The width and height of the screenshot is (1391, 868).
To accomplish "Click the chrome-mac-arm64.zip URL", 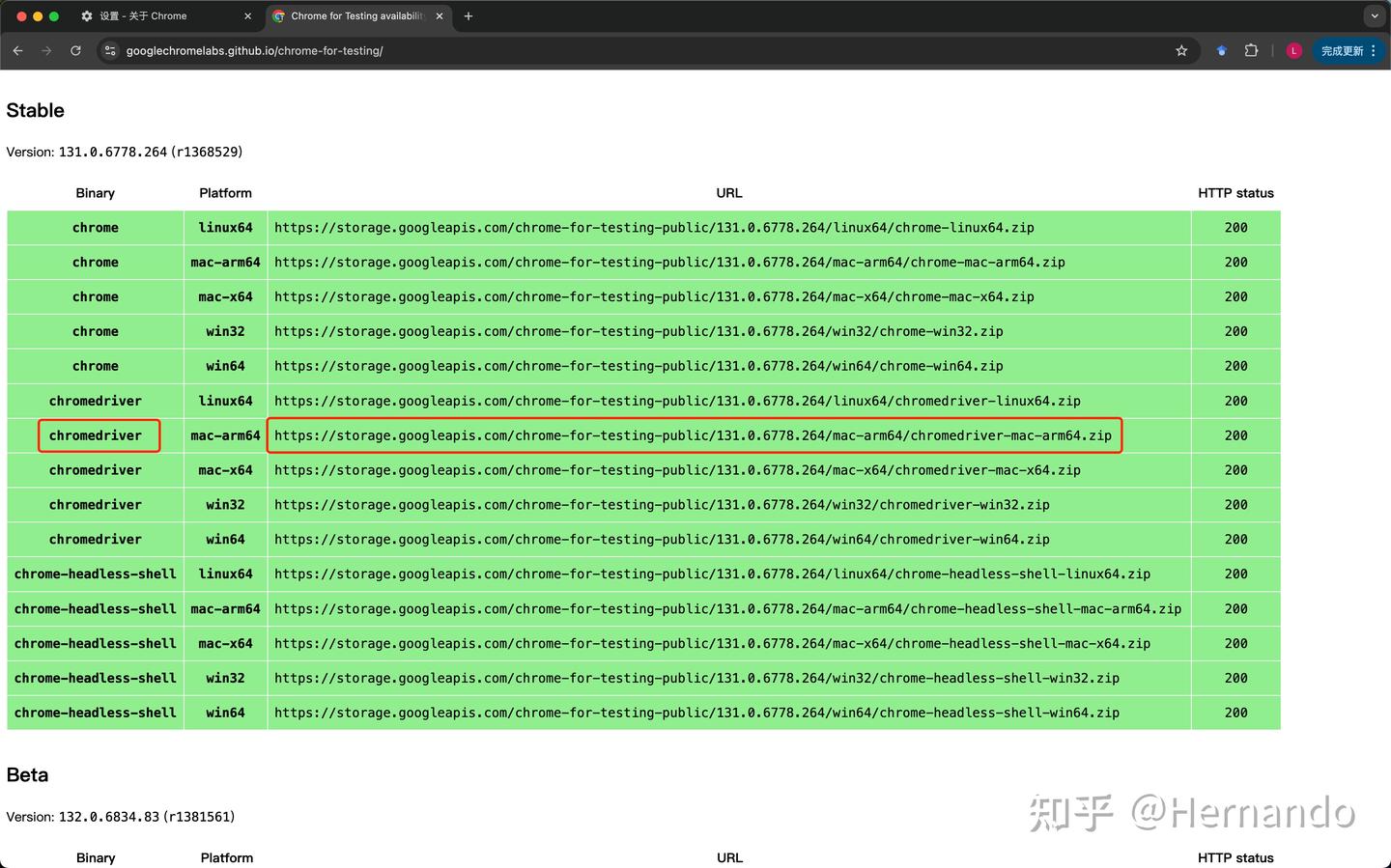I will pos(669,263).
